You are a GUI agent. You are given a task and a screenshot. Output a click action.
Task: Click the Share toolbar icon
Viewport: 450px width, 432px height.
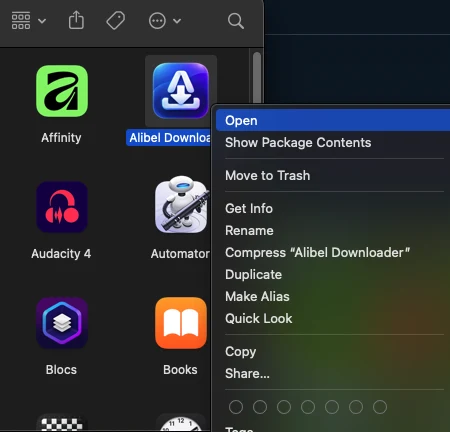pos(76,20)
